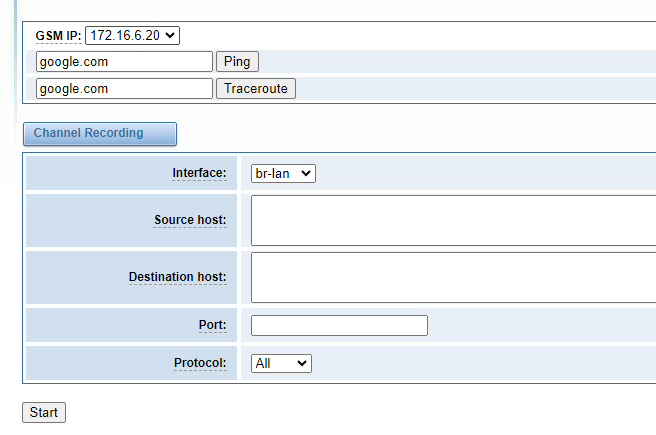Click the Interface label
Screen dimensions: 656x435
coord(199,173)
